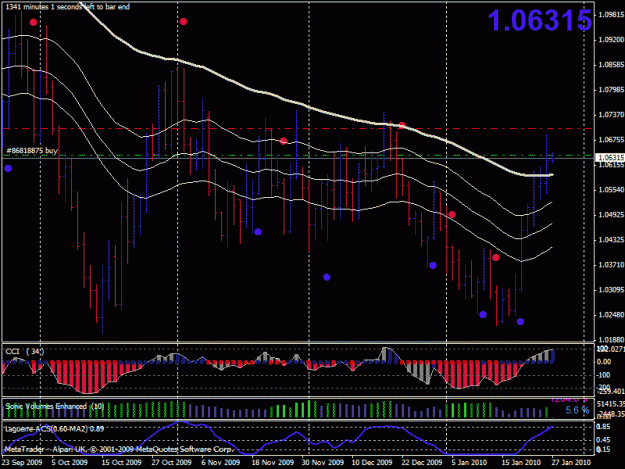Click the 0.85 level on the Laguerre scale
Viewport: 625px width, 469px height.
pos(603,427)
